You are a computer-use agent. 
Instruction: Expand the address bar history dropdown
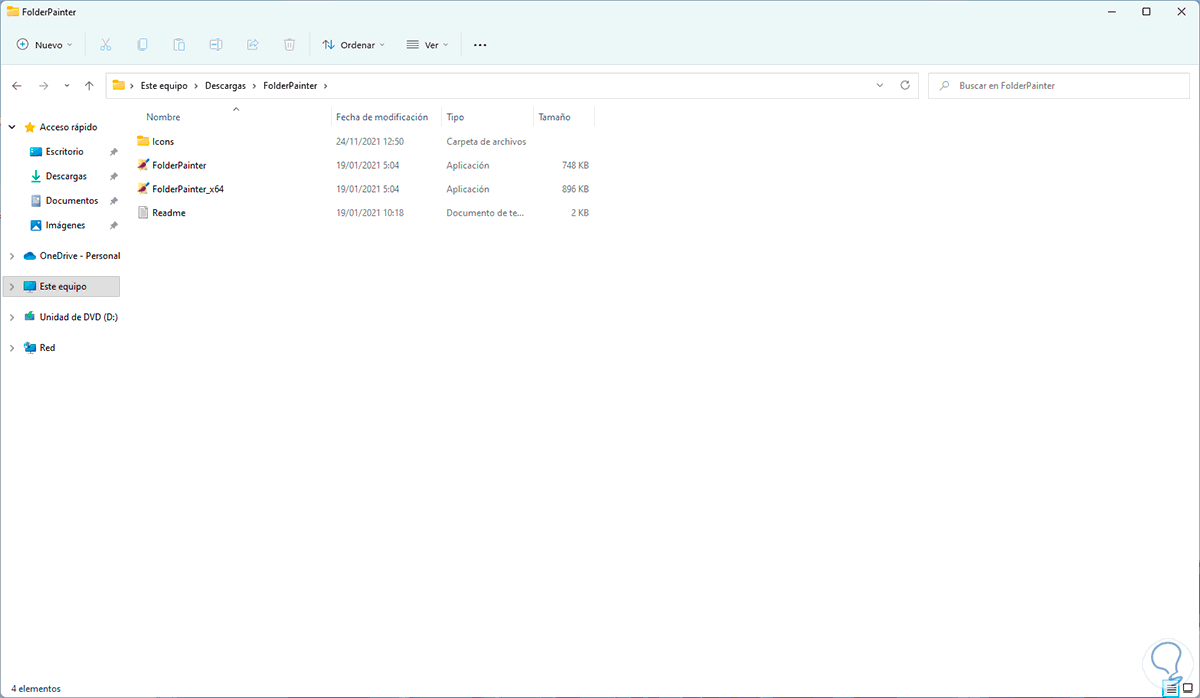point(879,86)
